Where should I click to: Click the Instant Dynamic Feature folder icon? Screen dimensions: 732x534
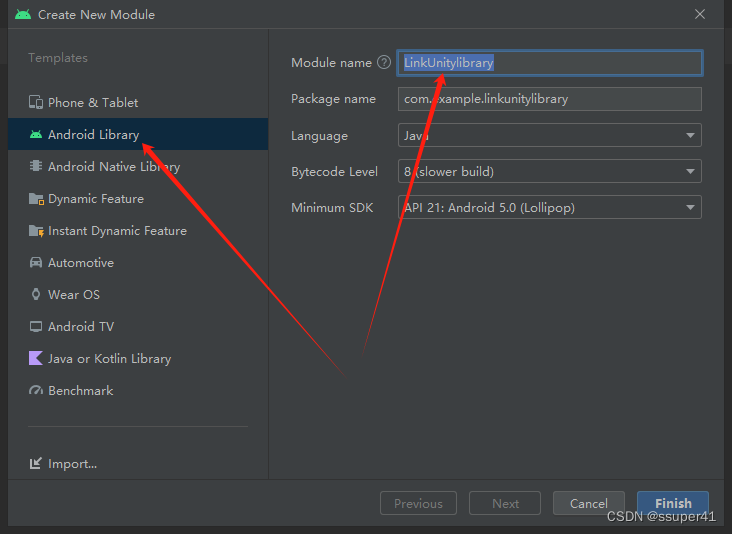(x=36, y=231)
